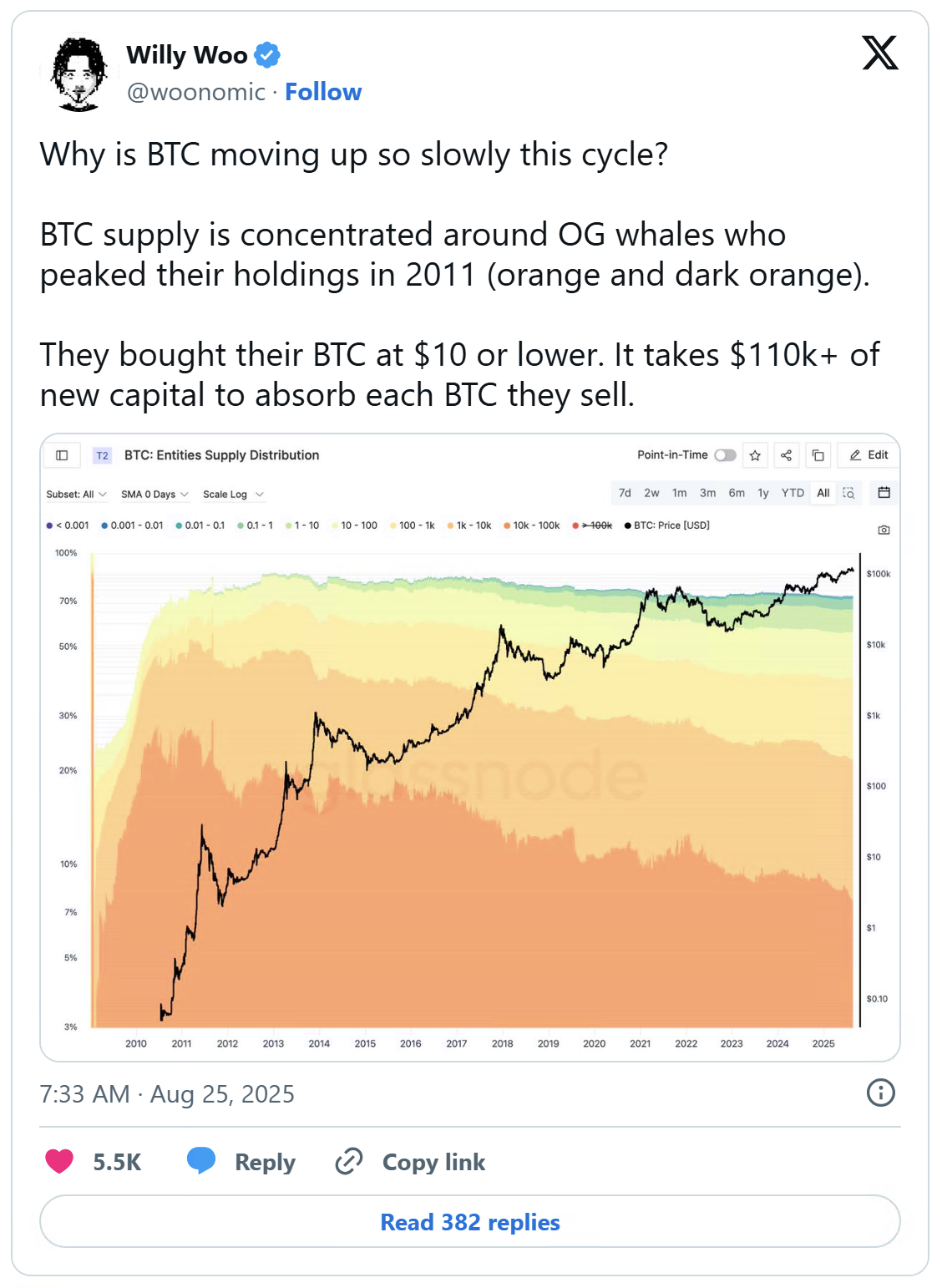Click Read 382 replies button
Viewport: 942px width, 1288px height.
click(470, 1222)
